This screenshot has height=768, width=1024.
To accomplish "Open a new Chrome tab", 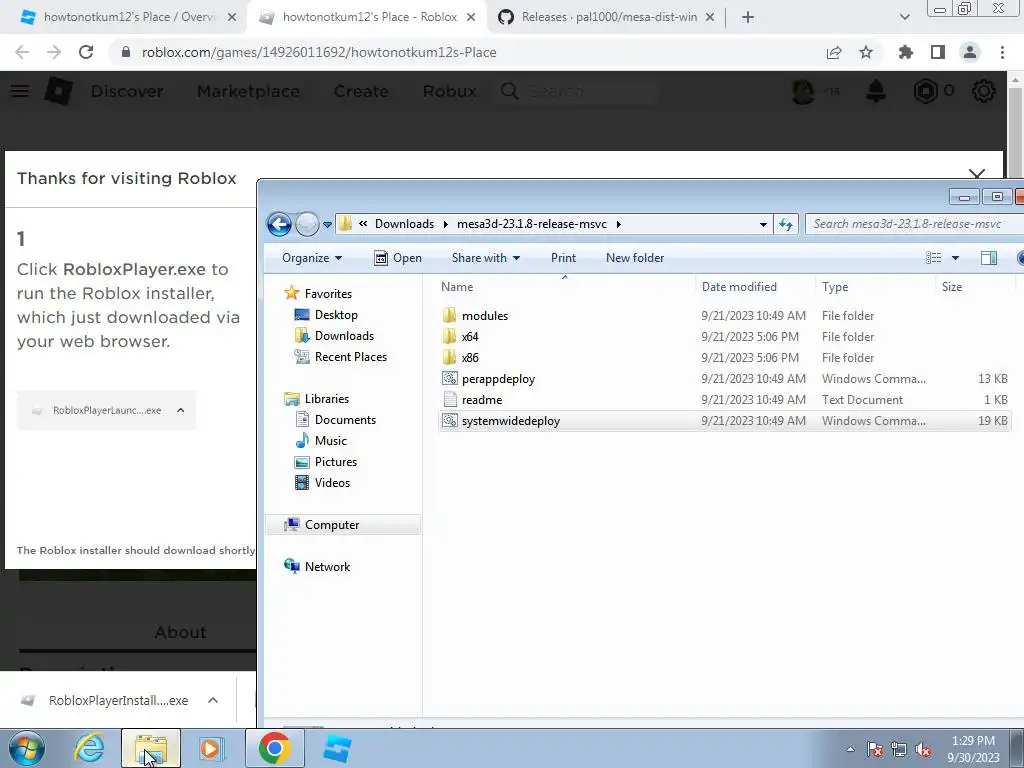I will click(x=748, y=17).
